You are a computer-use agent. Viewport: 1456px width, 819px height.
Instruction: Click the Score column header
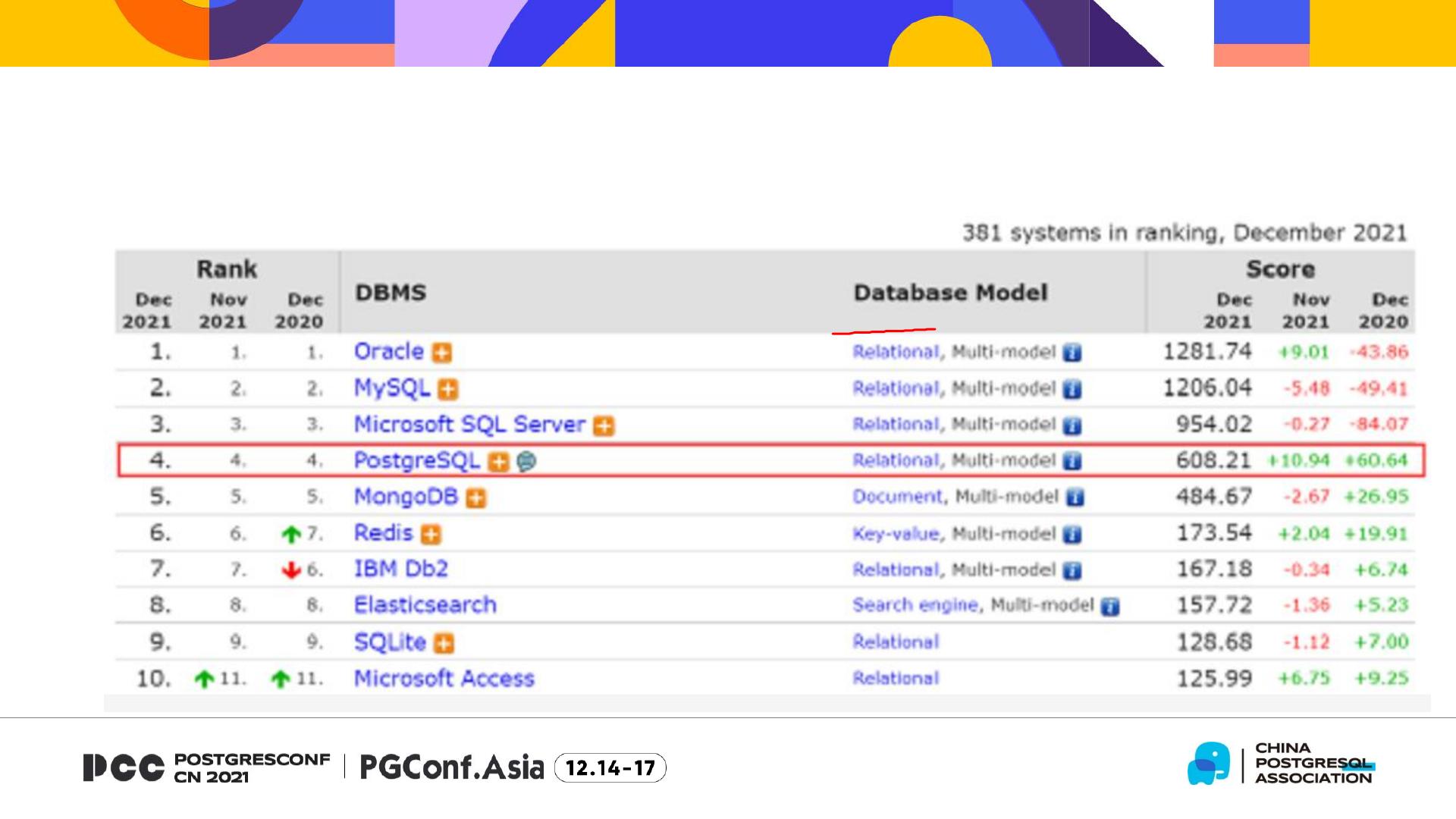pos(1280,269)
